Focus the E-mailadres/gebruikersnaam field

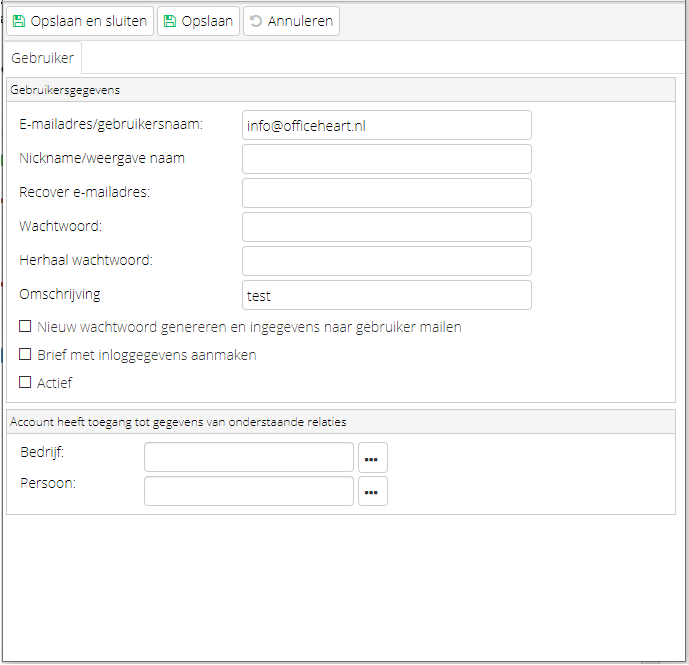point(387,125)
